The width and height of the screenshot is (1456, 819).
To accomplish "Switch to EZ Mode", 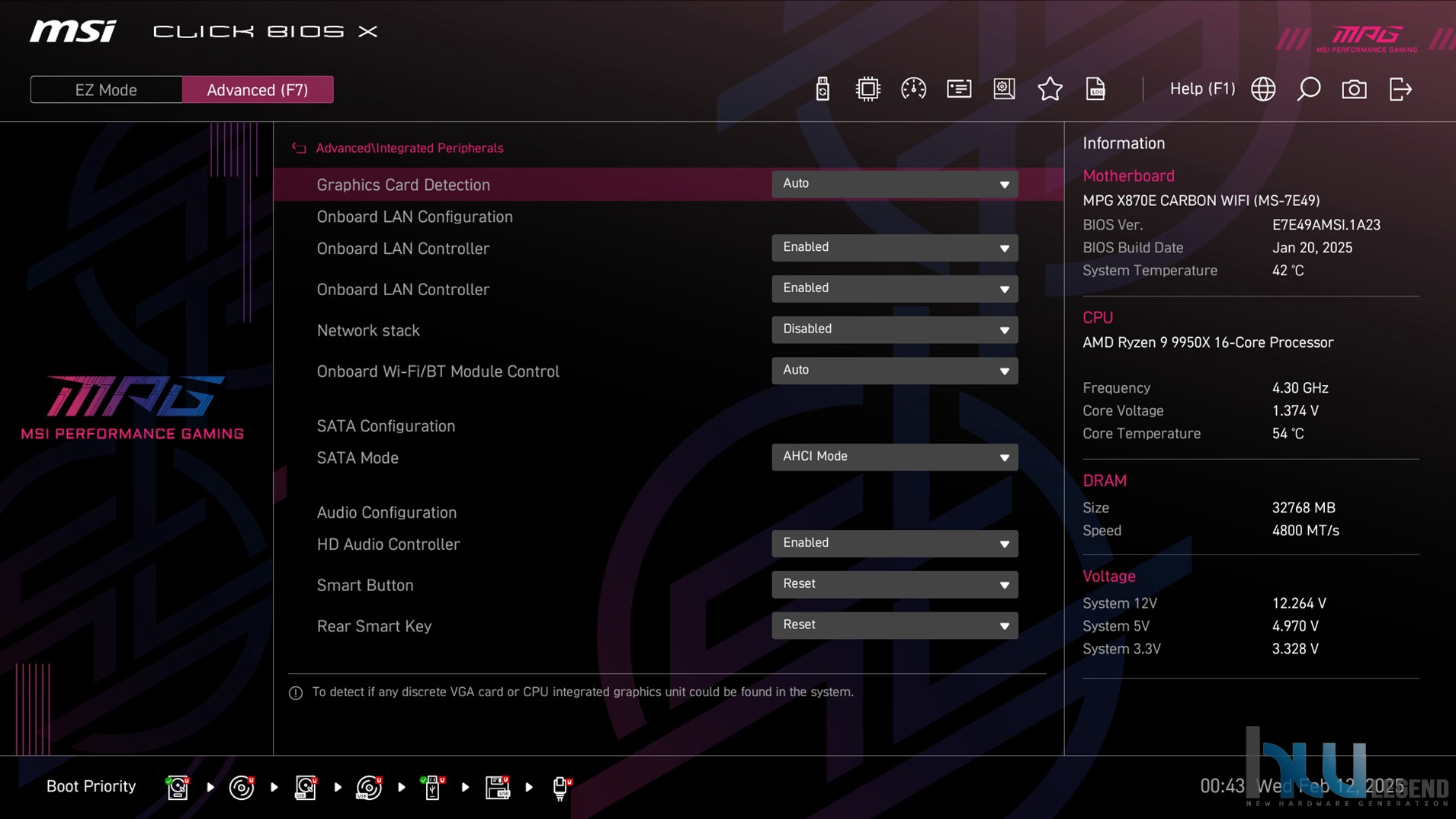I will pos(106,89).
